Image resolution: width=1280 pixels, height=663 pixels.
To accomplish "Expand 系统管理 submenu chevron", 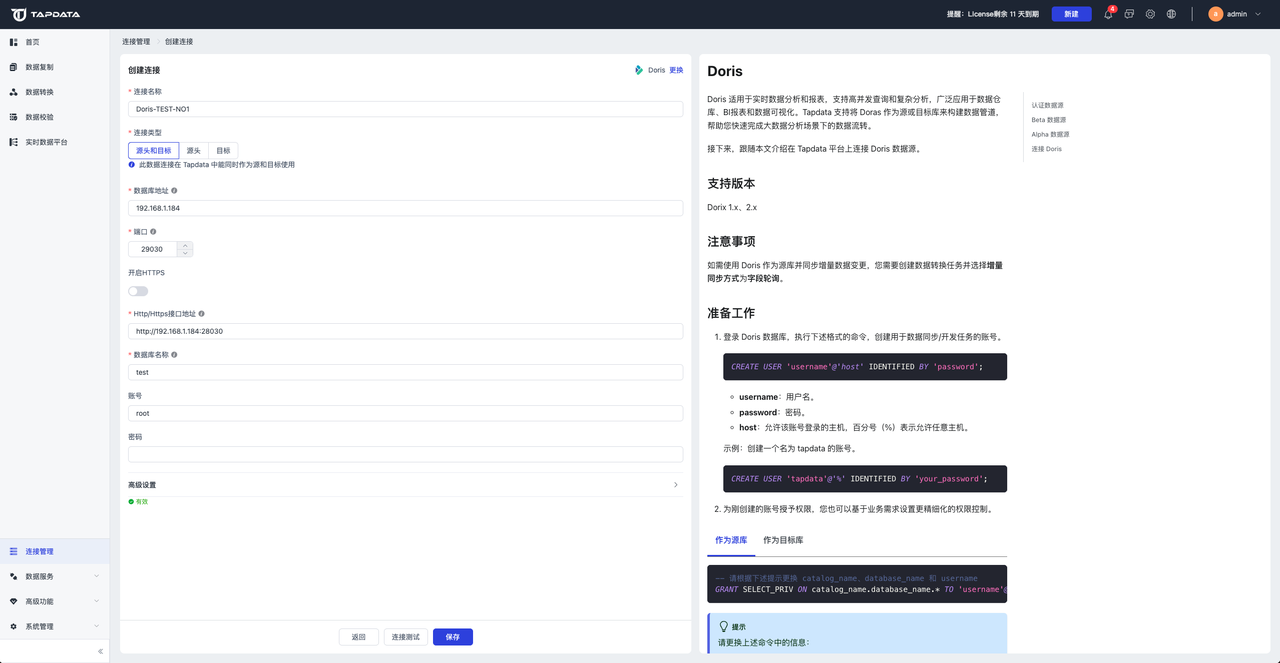I will coord(97,626).
